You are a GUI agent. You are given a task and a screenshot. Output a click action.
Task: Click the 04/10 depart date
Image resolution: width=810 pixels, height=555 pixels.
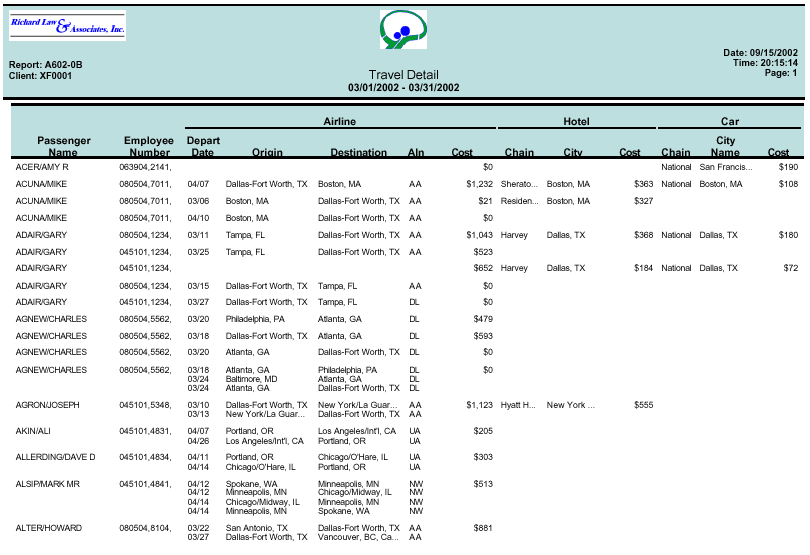coord(198,218)
